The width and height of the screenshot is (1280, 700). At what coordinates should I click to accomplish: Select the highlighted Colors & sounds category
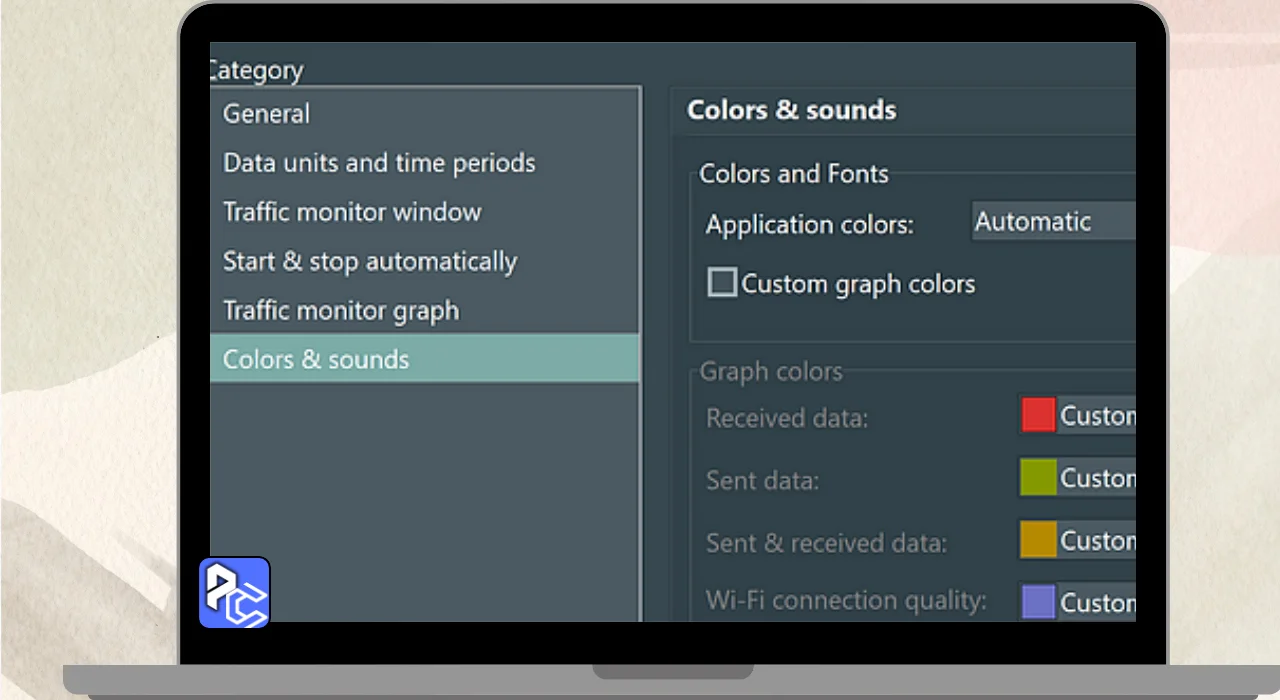tap(316, 359)
